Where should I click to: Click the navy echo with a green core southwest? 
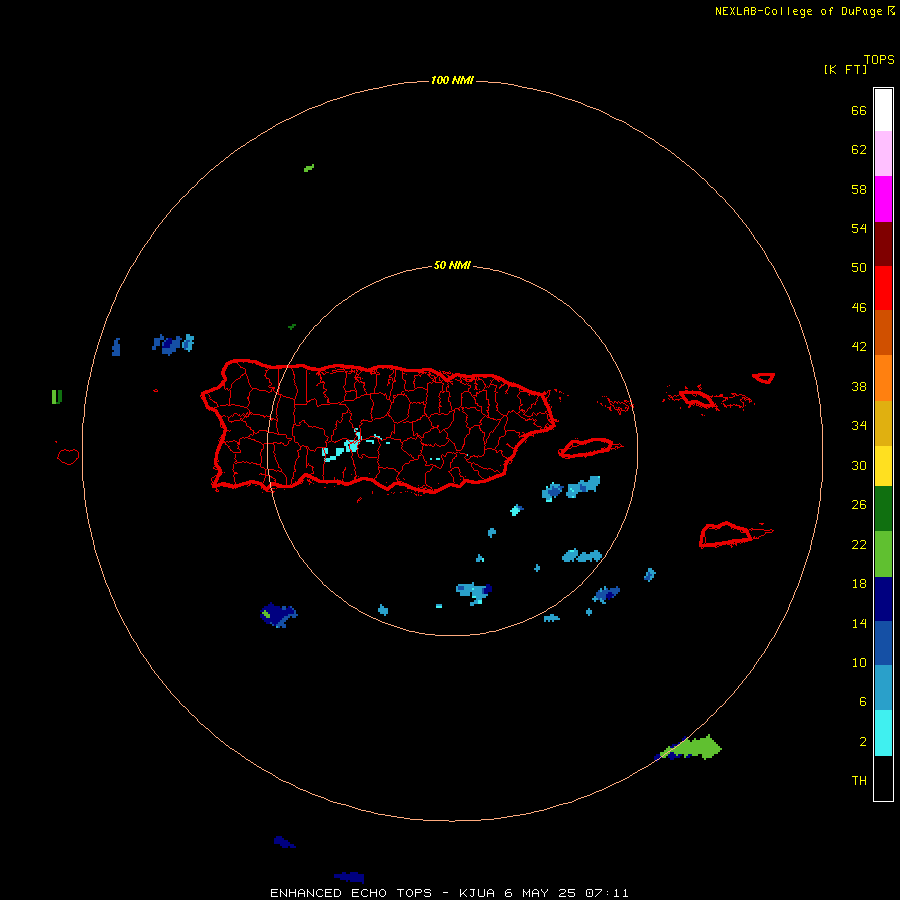tap(278, 615)
